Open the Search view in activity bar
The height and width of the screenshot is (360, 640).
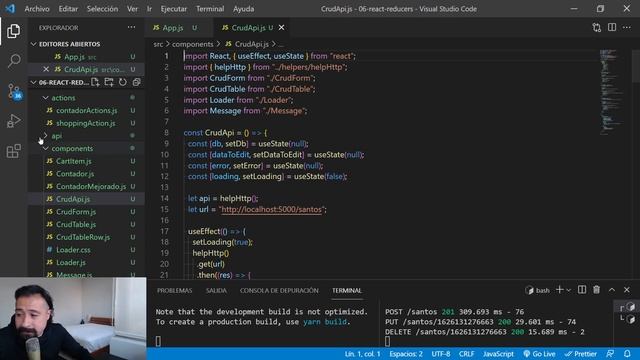(x=13, y=61)
